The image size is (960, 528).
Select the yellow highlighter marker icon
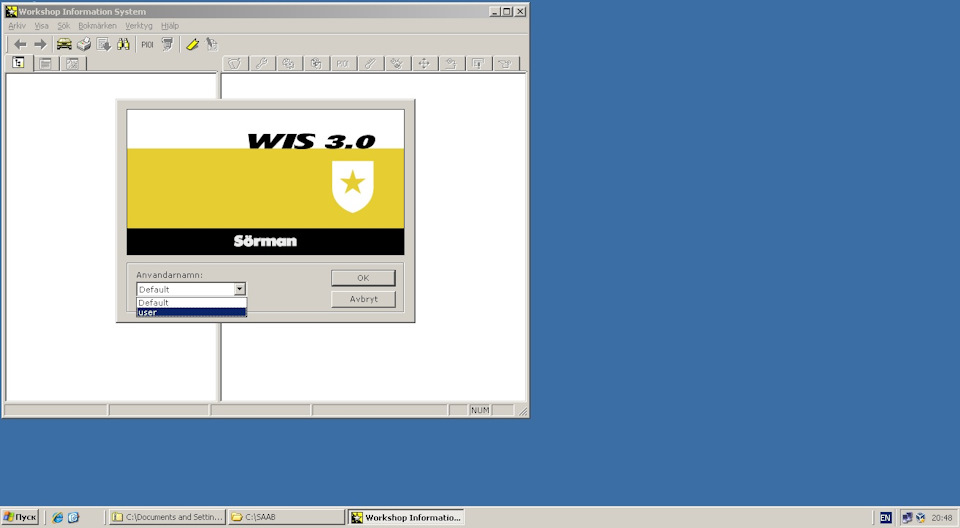coord(192,44)
